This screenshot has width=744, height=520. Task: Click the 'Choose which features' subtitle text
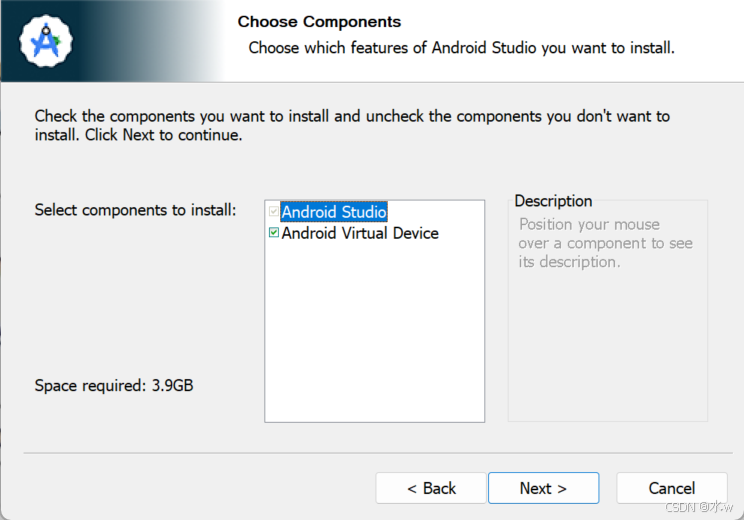pos(461,48)
